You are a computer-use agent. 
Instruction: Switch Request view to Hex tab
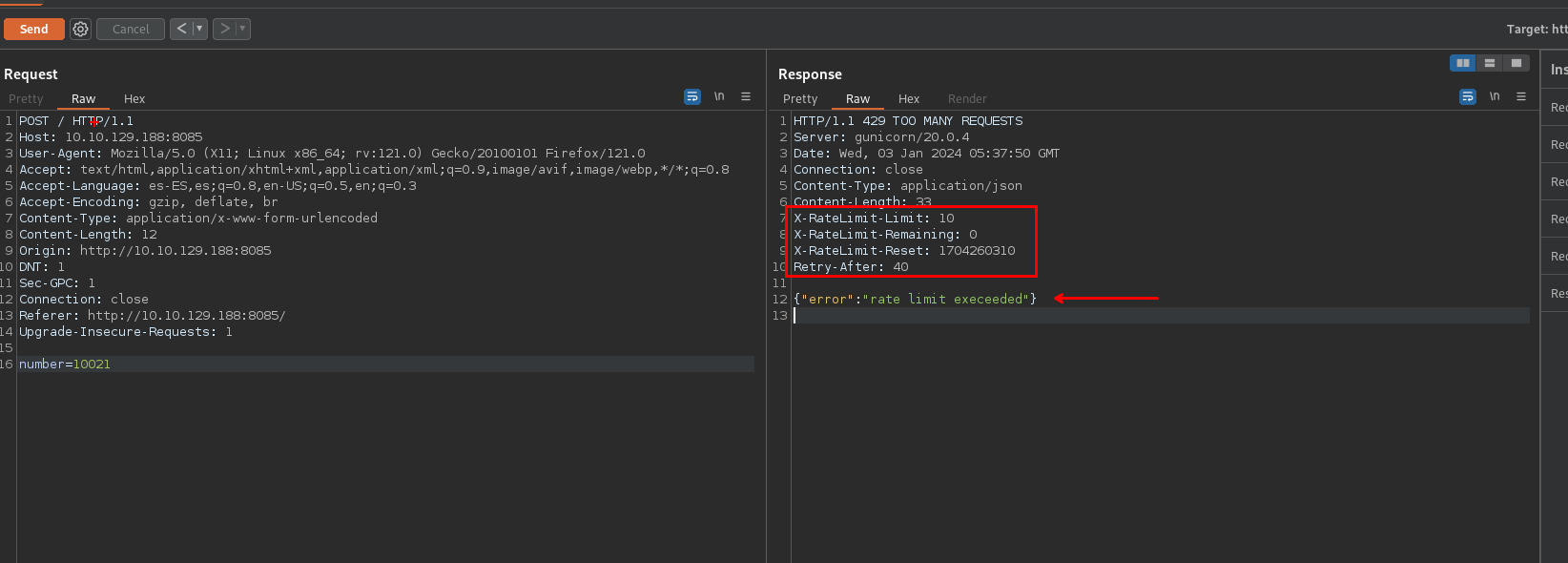pos(134,99)
